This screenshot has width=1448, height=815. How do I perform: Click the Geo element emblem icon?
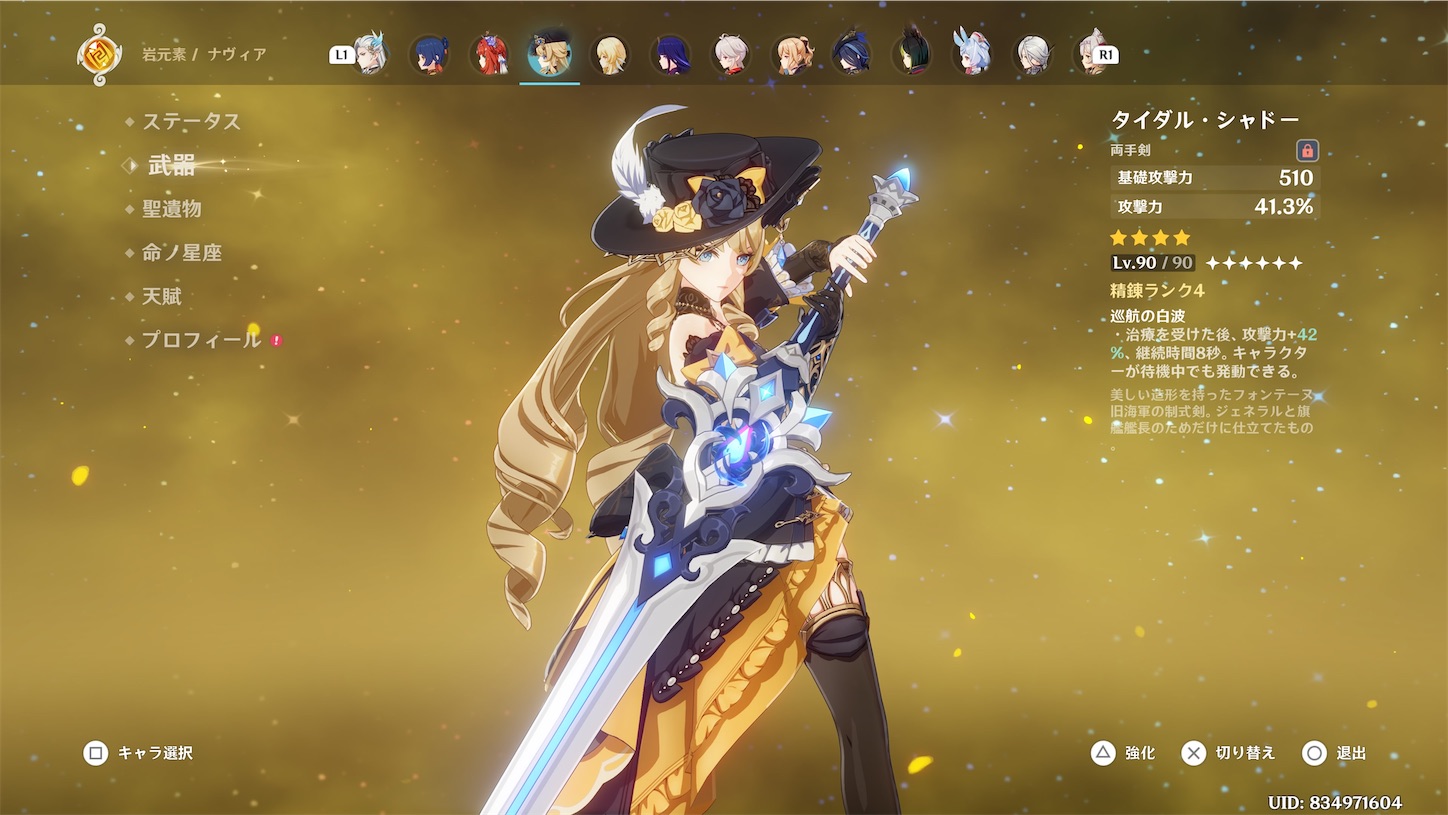click(100, 54)
